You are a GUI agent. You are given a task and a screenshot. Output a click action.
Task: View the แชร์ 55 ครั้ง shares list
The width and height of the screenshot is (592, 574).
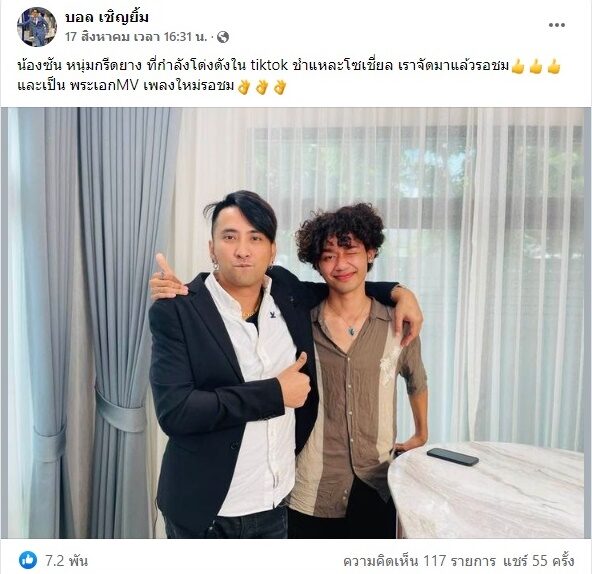point(538,560)
